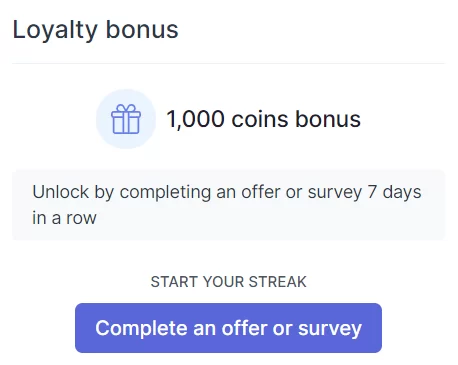The height and width of the screenshot is (365, 458).
Task: Click the gift box icon
Action: tap(126, 119)
